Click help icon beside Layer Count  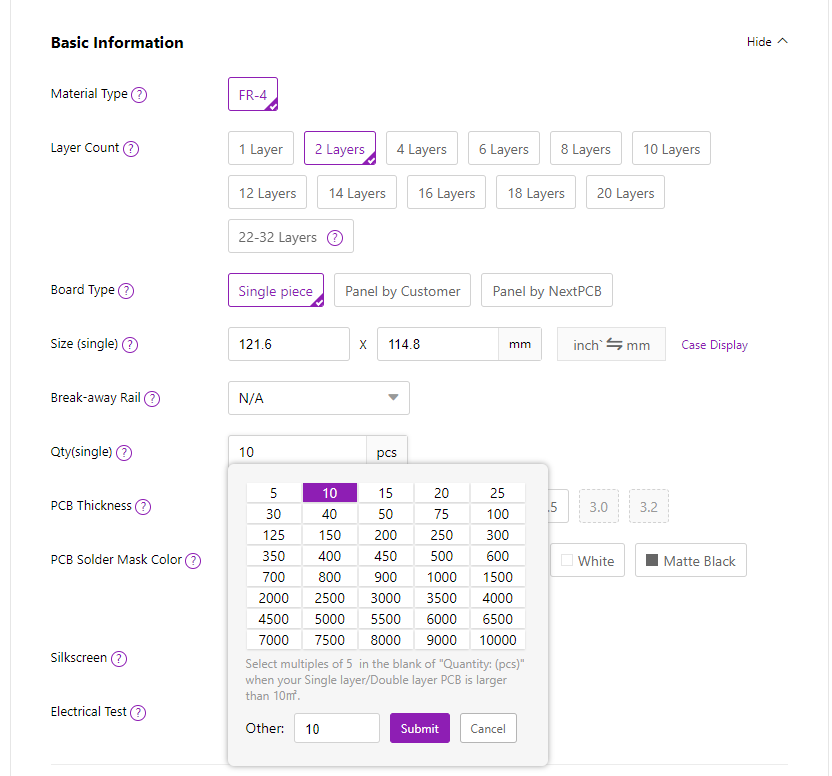click(x=131, y=149)
